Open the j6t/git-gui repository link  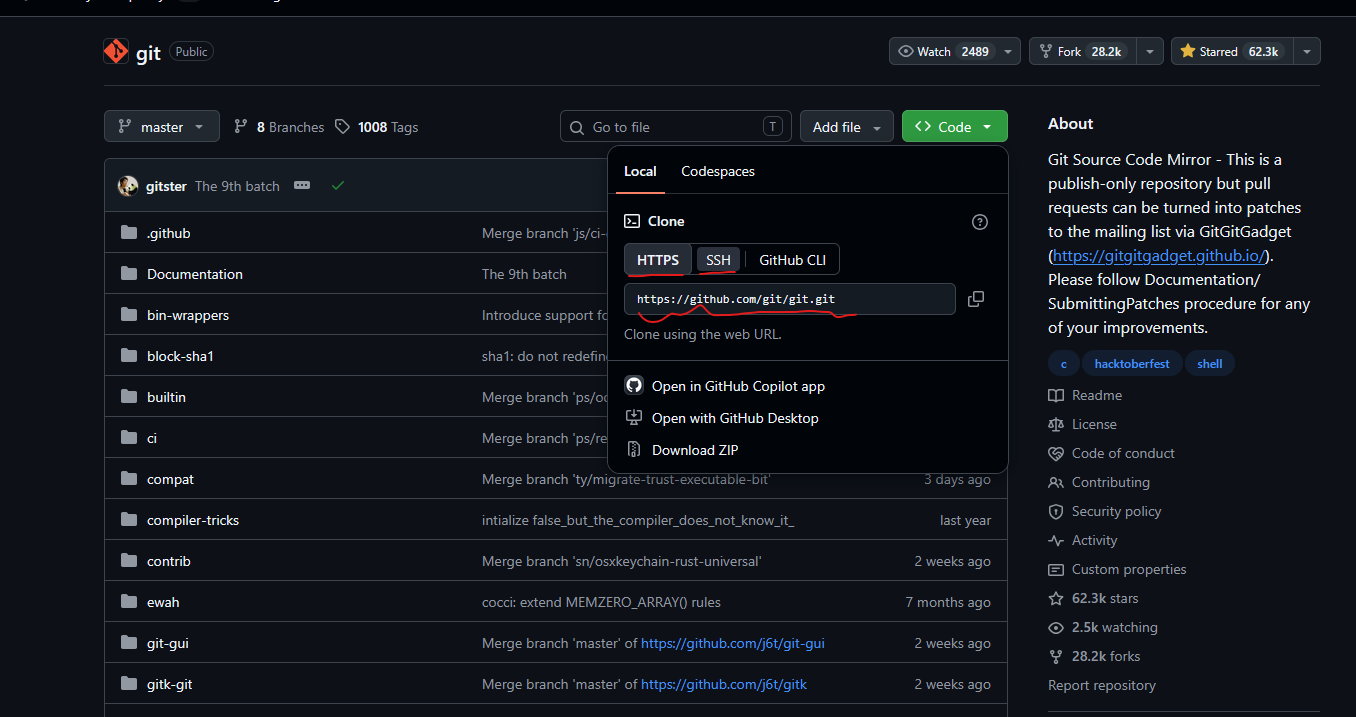733,643
